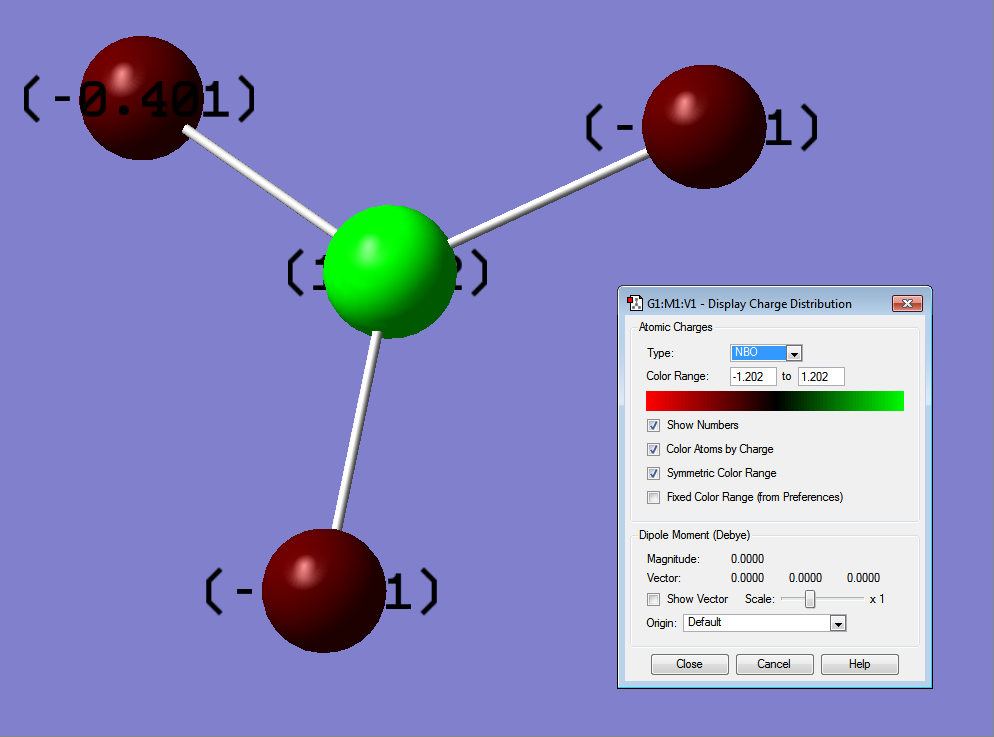Select the green central atom

click(389, 271)
